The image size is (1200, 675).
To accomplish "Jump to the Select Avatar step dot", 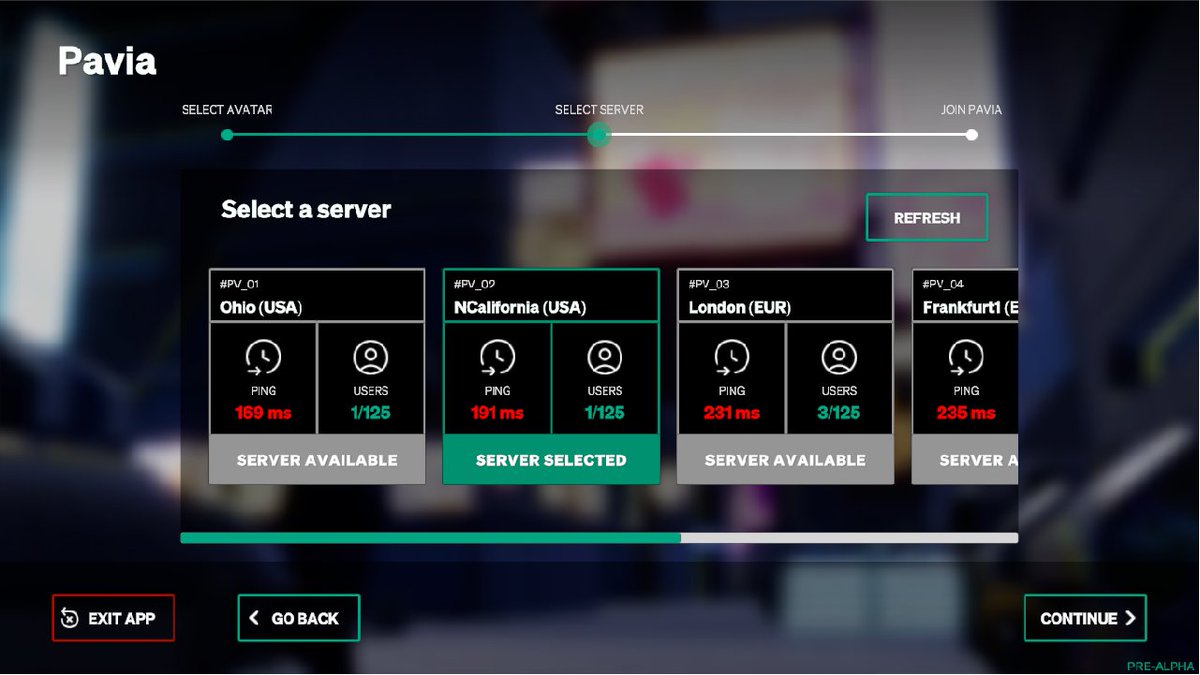I will pos(227,134).
